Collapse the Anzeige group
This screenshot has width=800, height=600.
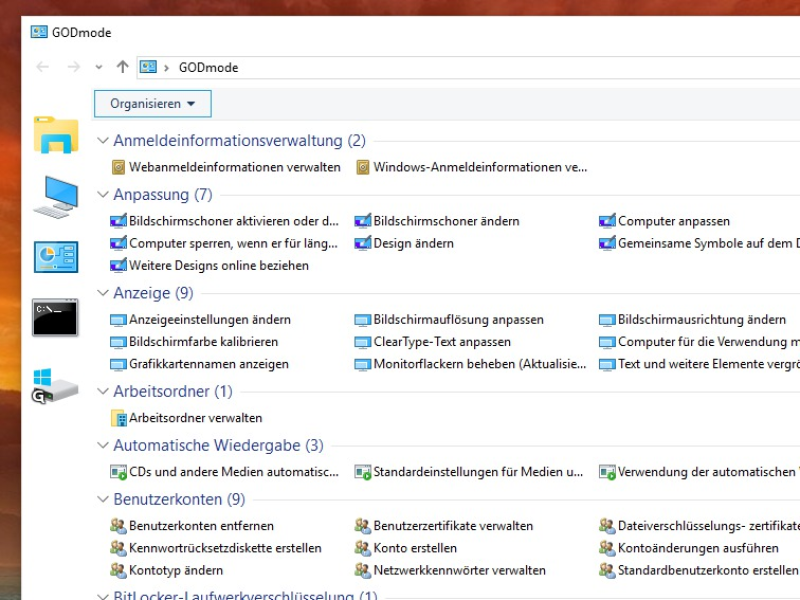[x=103, y=293]
